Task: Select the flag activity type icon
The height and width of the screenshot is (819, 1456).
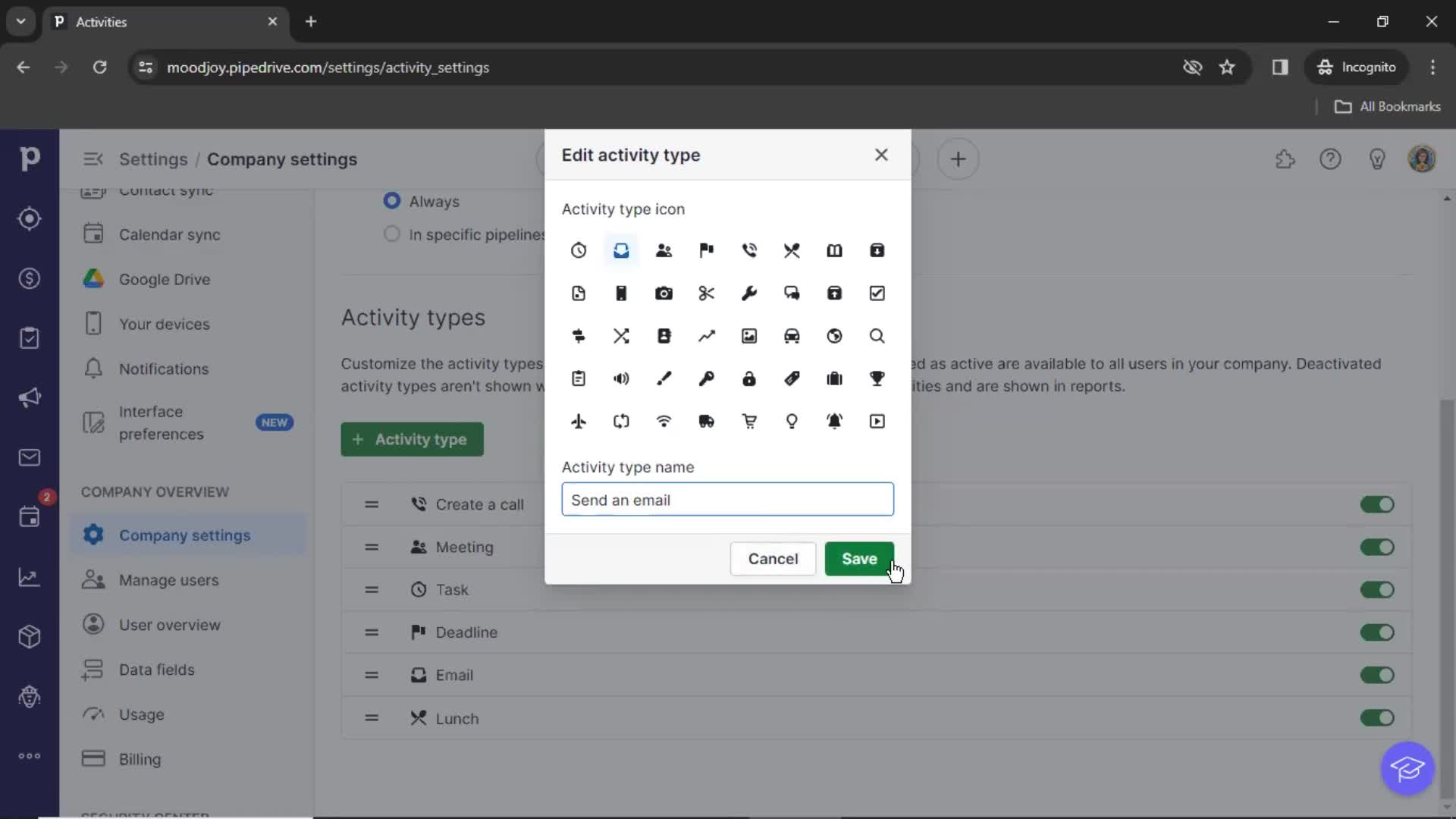Action: tap(706, 250)
